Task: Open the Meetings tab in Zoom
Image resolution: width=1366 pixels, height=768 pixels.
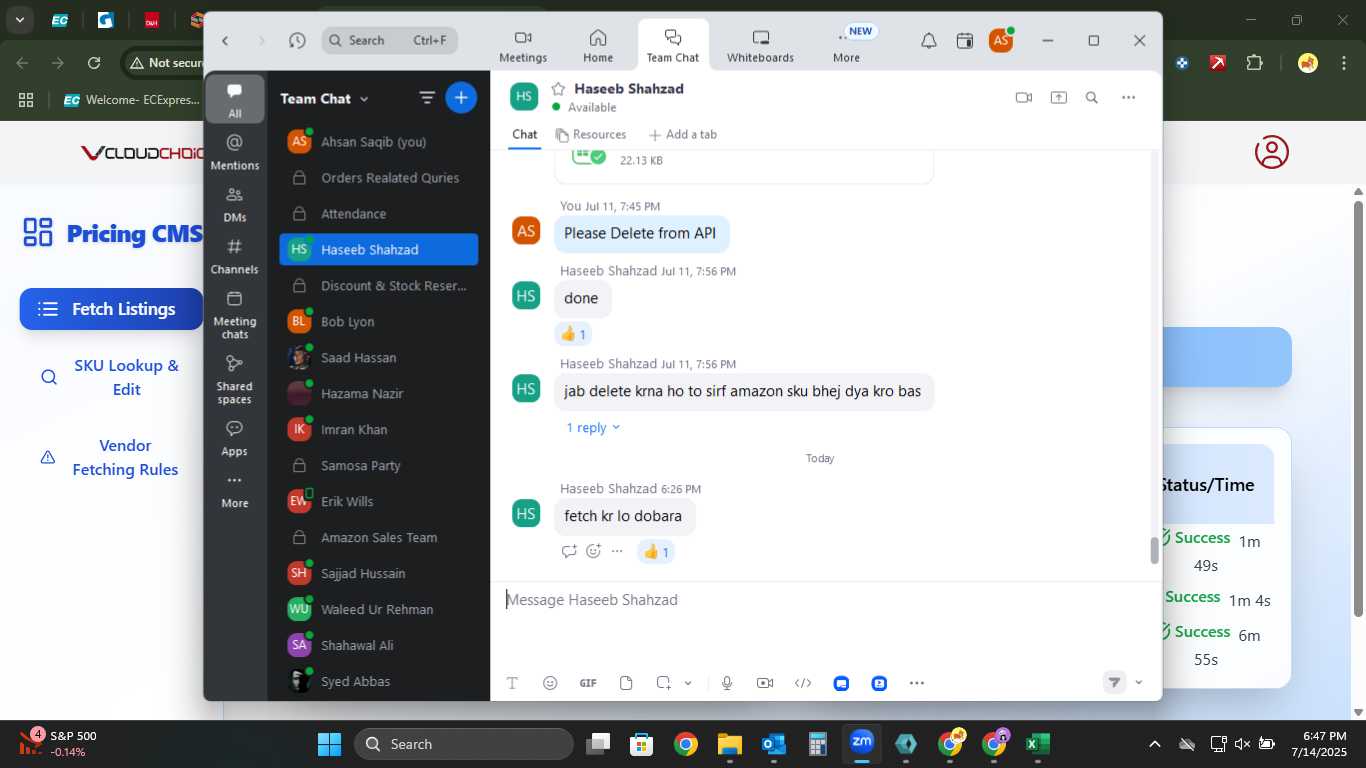Action: coord(523,45)
